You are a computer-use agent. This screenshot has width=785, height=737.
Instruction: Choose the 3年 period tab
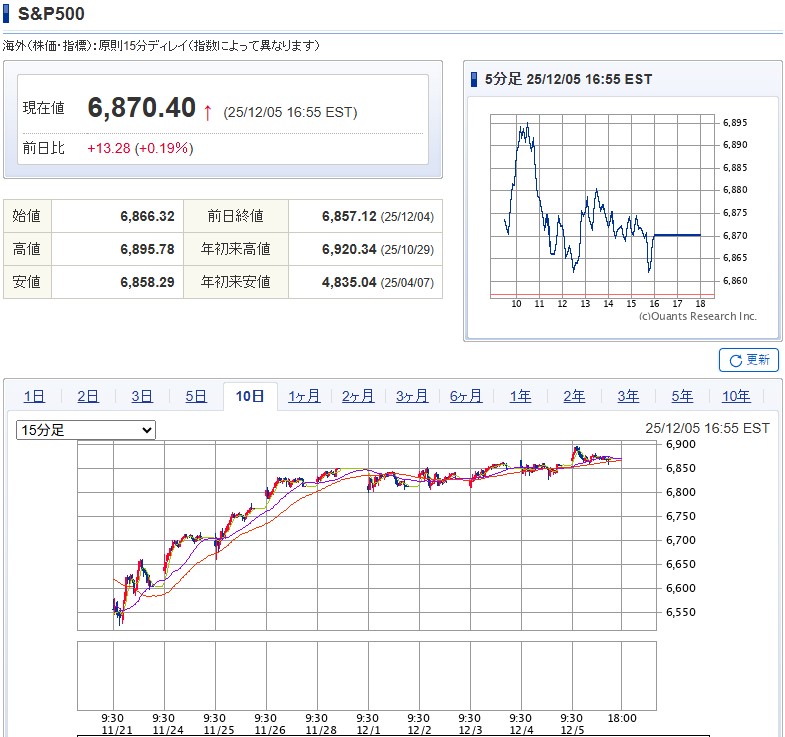click(628, 397)
